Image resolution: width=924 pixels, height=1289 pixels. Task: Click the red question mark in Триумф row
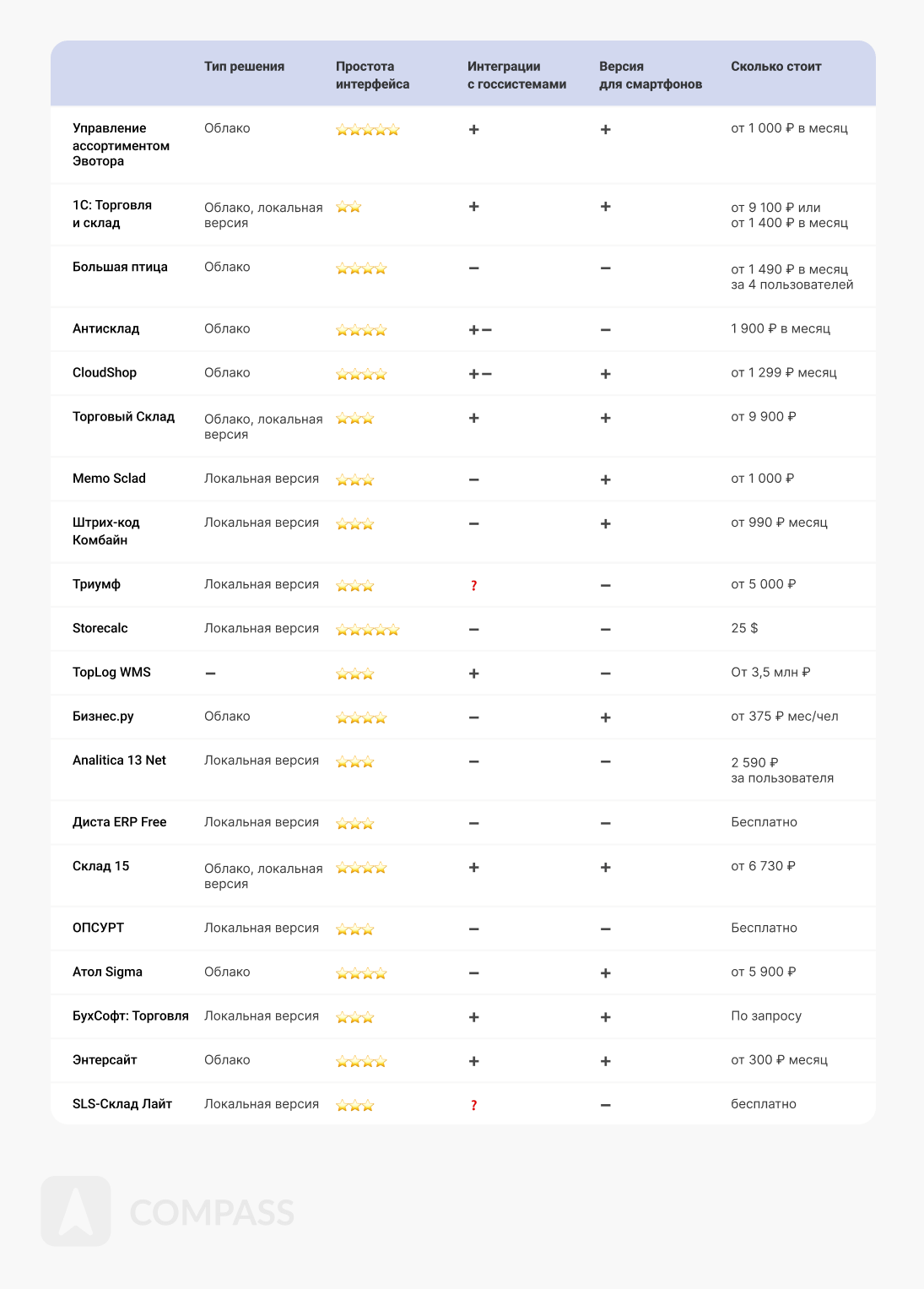(x=473, y=586)
